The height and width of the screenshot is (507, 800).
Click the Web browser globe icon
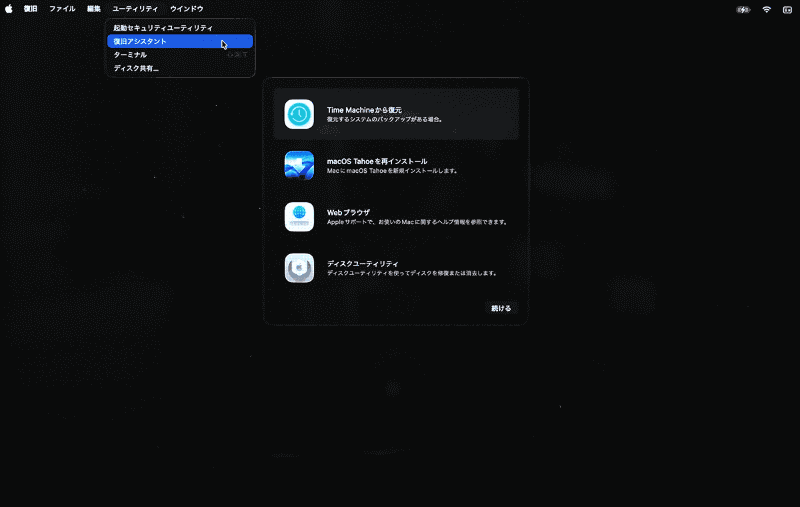coord(299,217)
